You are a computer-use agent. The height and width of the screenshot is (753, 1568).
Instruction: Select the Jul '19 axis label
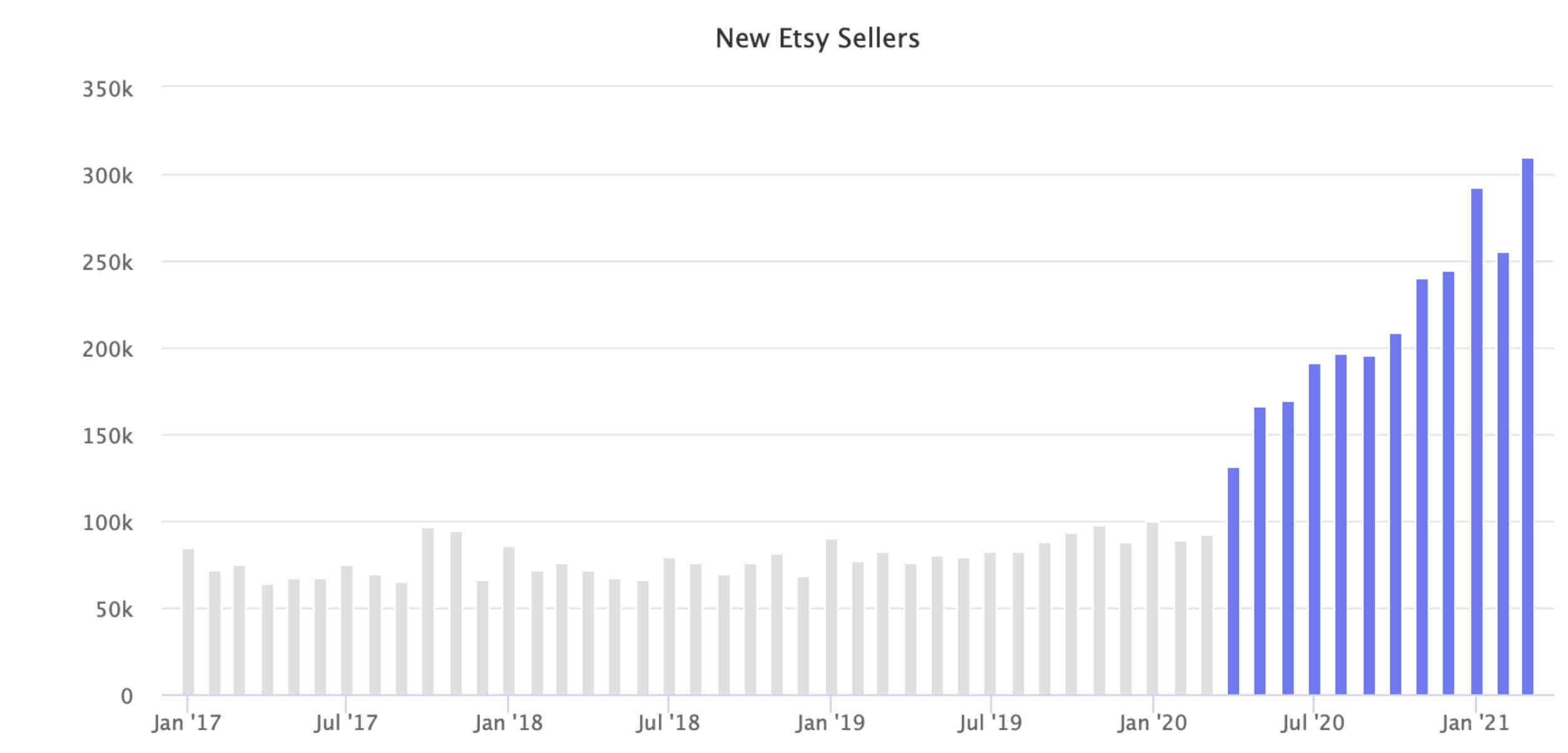coord(990,723)
